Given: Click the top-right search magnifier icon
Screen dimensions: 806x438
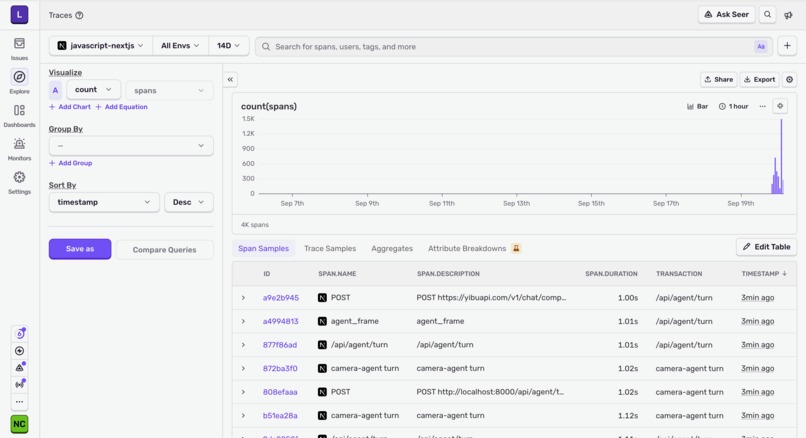Looking at the screenshot, I should [767, 14].
